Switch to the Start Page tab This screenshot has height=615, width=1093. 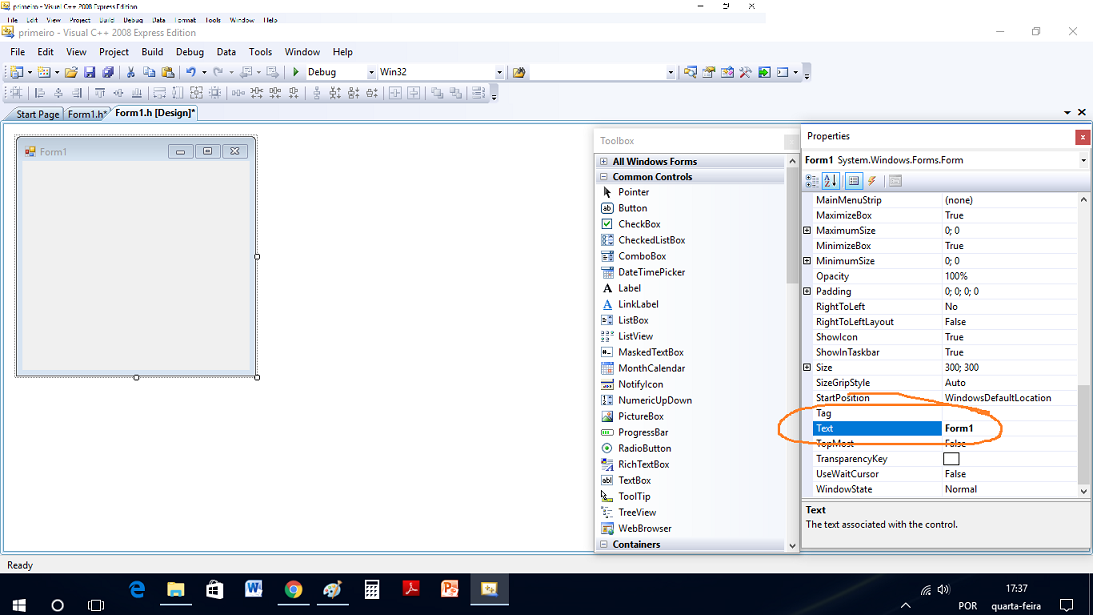pos(38,114)
